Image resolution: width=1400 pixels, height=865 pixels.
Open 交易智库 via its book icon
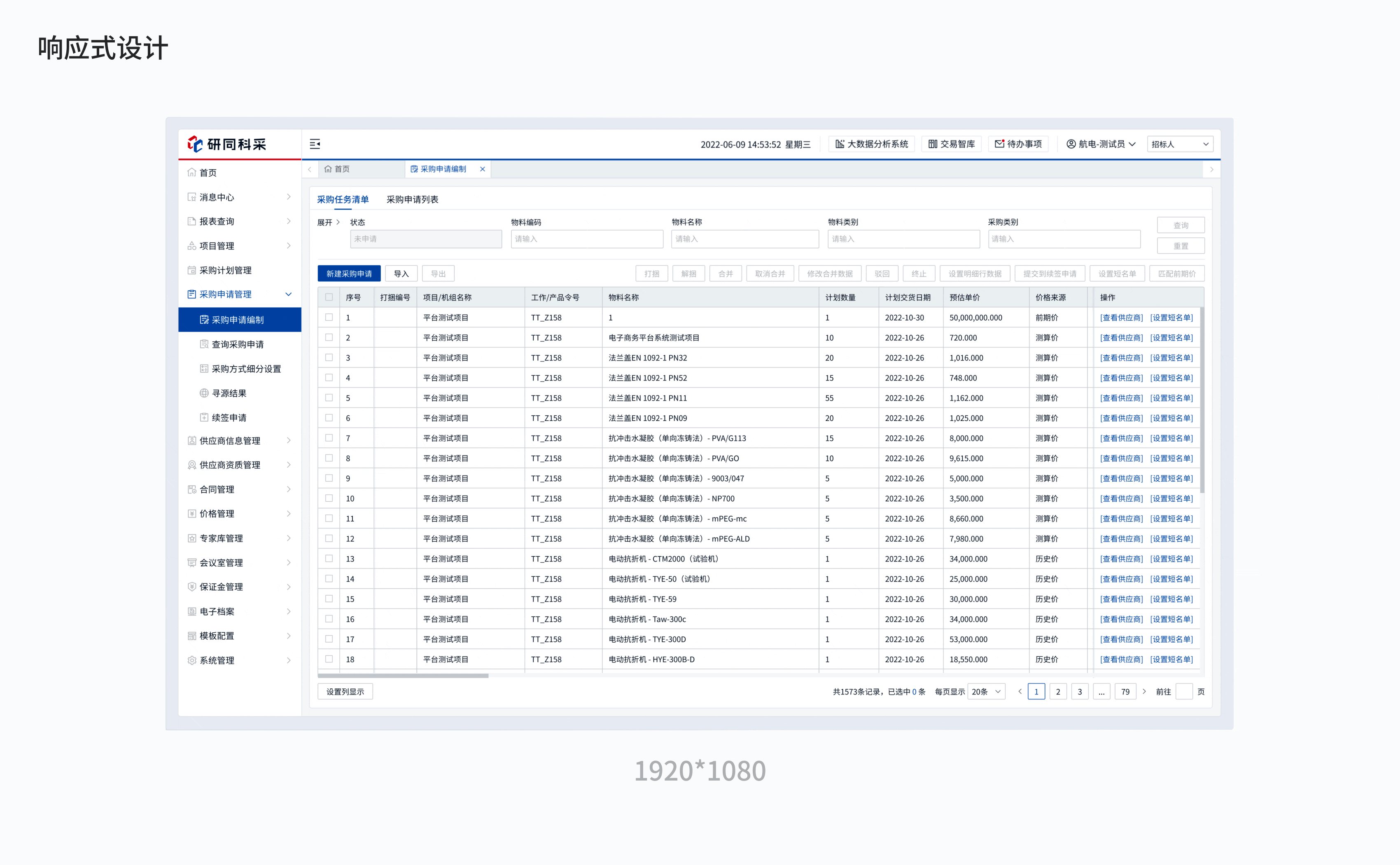click(932, 144)
